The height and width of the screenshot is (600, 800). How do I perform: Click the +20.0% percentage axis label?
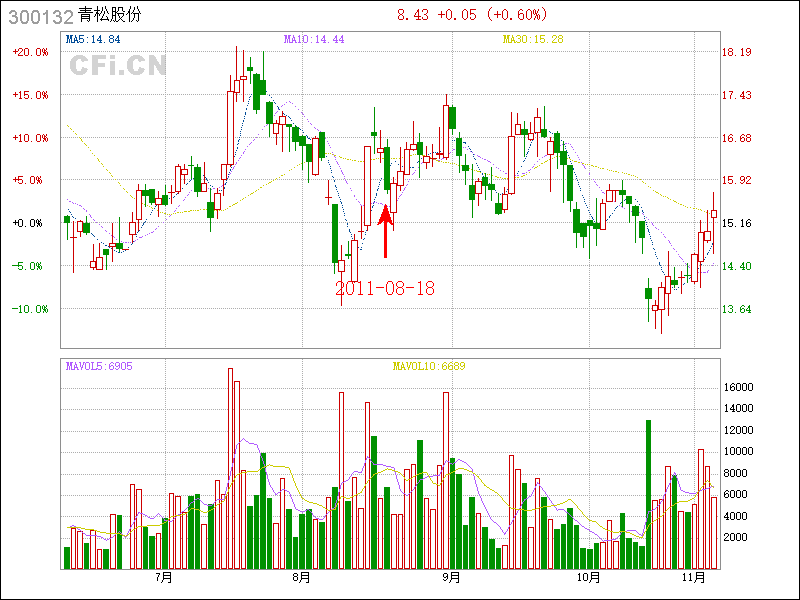[30, 52]
